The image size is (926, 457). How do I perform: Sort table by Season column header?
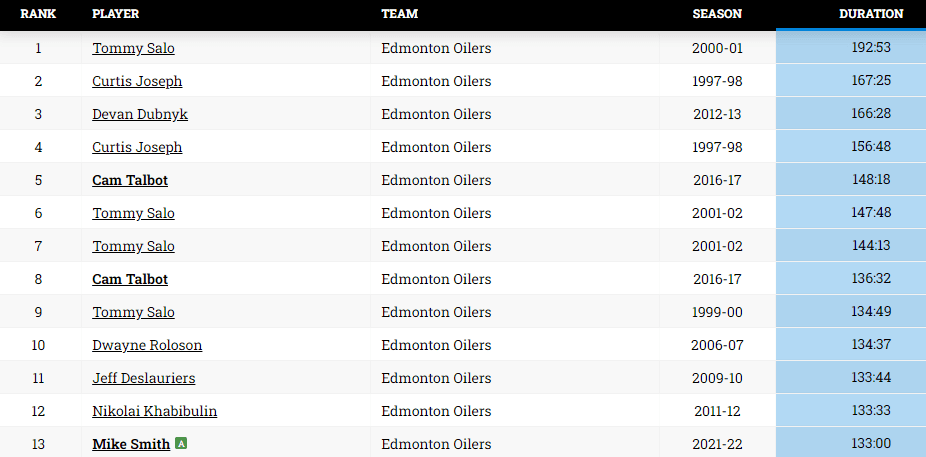coord(717,14)
